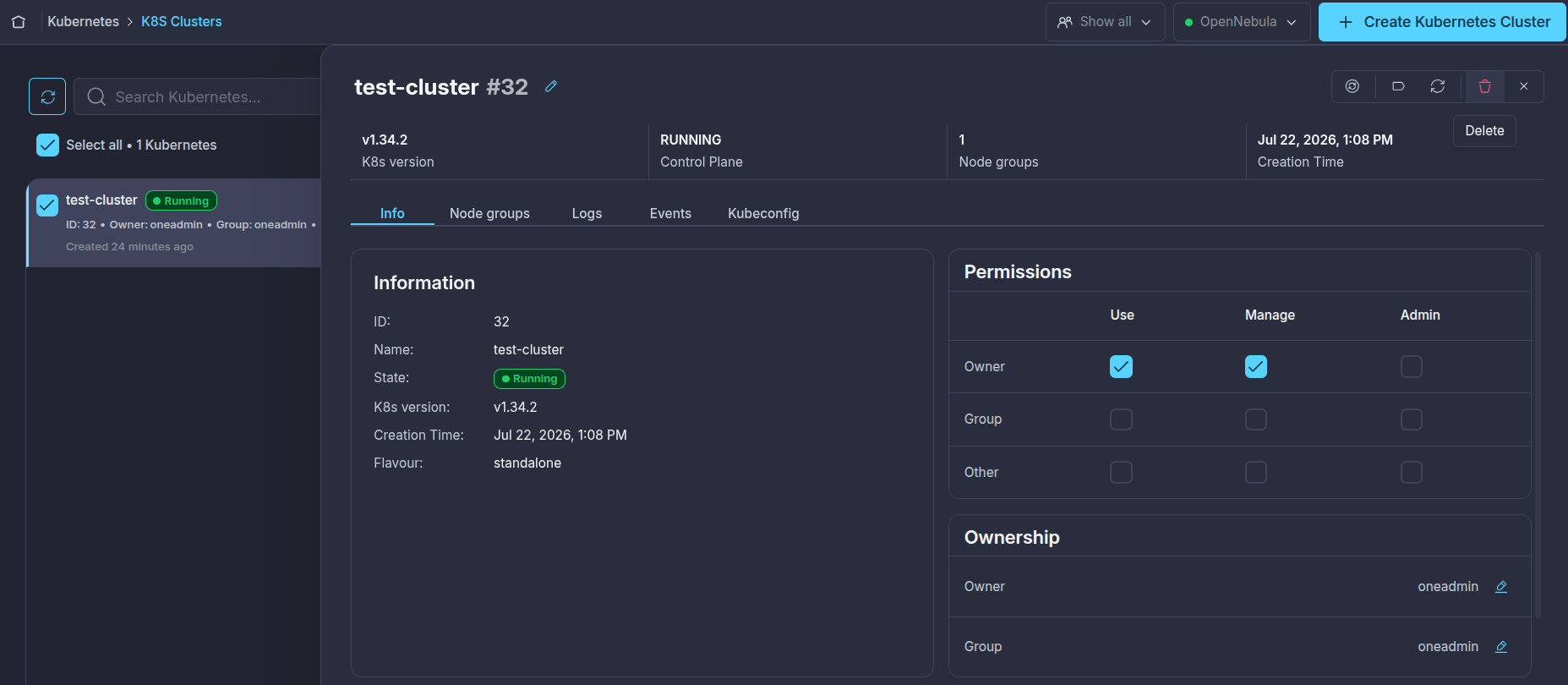Image resolution: width=1568 pixels, height=685 pixels.
Task: Click the Search Kubernetes input field
Action: click(199, 96)
